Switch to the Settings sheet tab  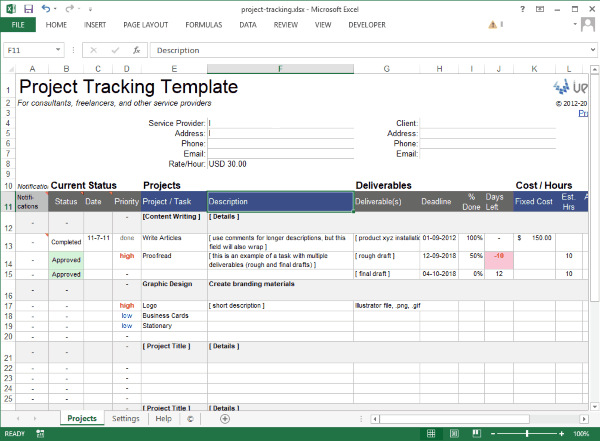(x=126, y=419)
